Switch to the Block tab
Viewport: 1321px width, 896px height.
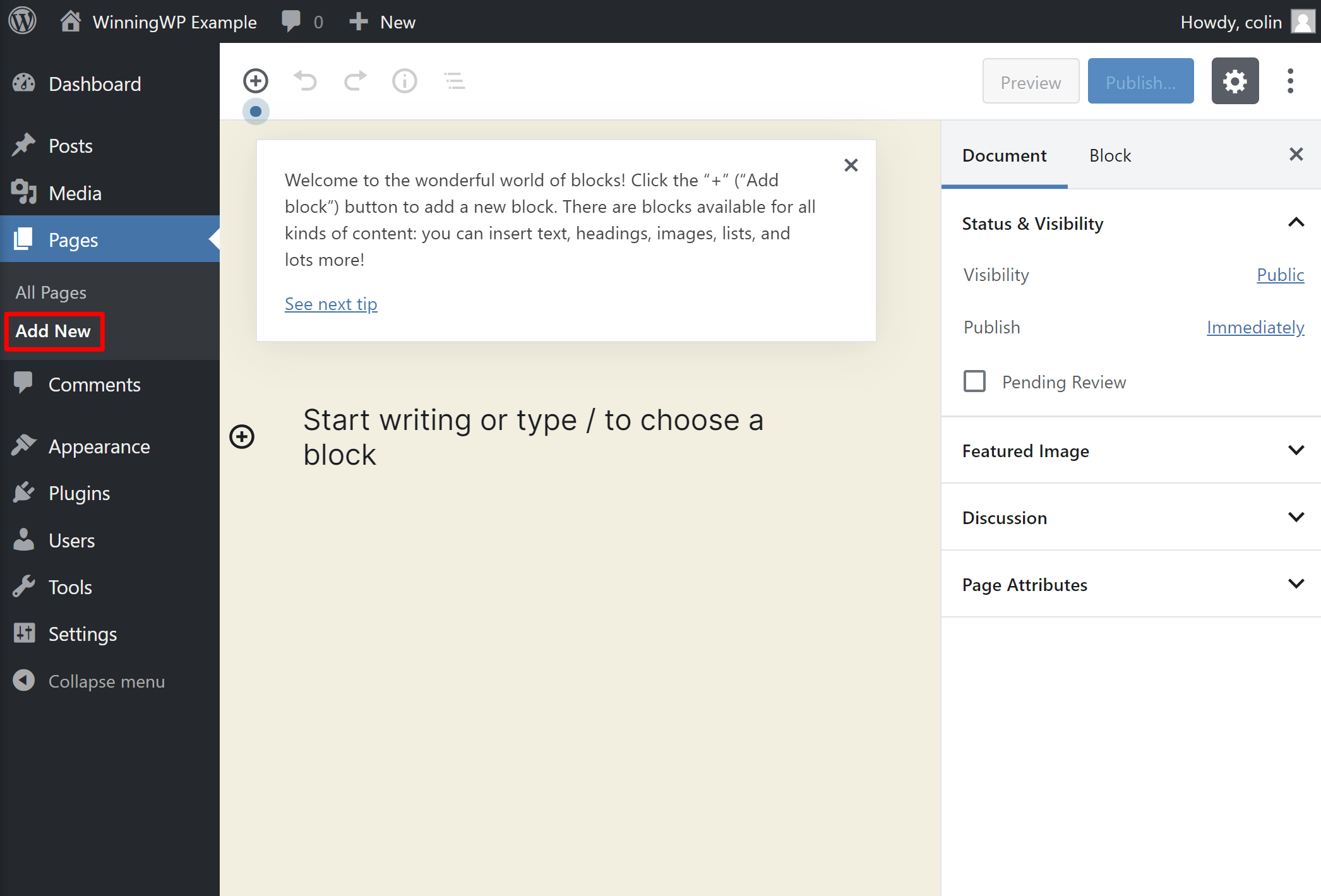1108,155
